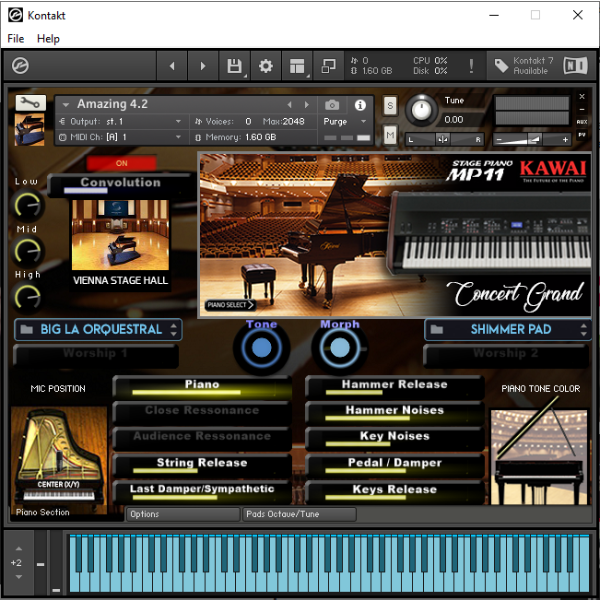Expand the instrument name dropdown arrow
This screenshot has height=600, width=600.
click(65, 104)
